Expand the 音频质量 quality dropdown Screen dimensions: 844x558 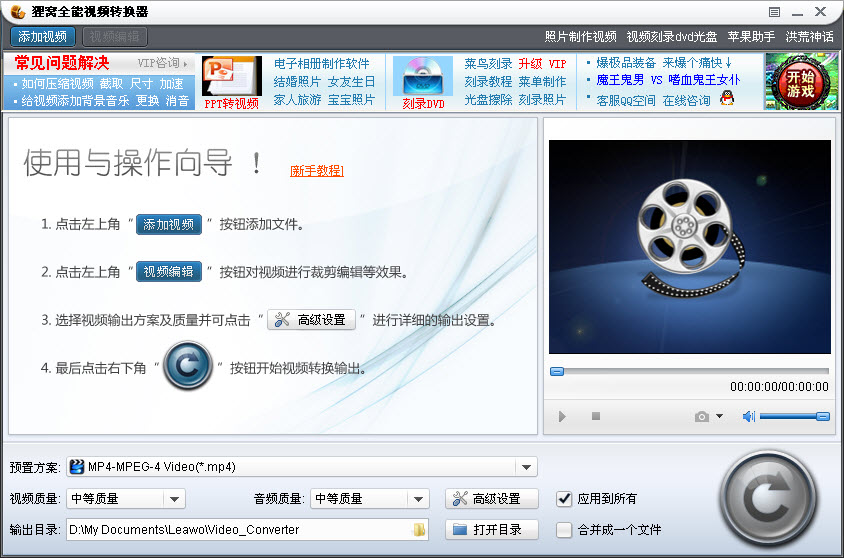[x=418, y=498]
